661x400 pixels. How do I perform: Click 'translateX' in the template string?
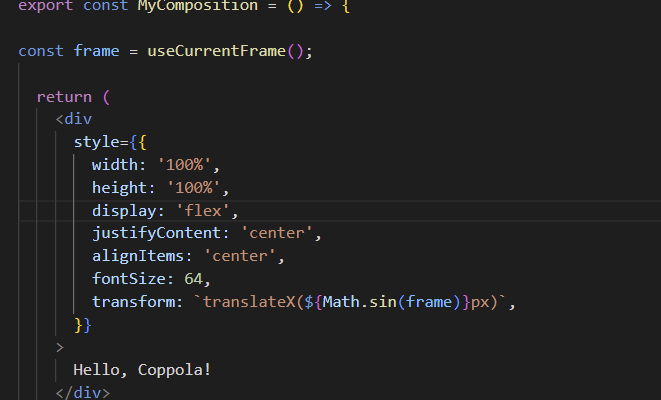[x=249, y=302]
